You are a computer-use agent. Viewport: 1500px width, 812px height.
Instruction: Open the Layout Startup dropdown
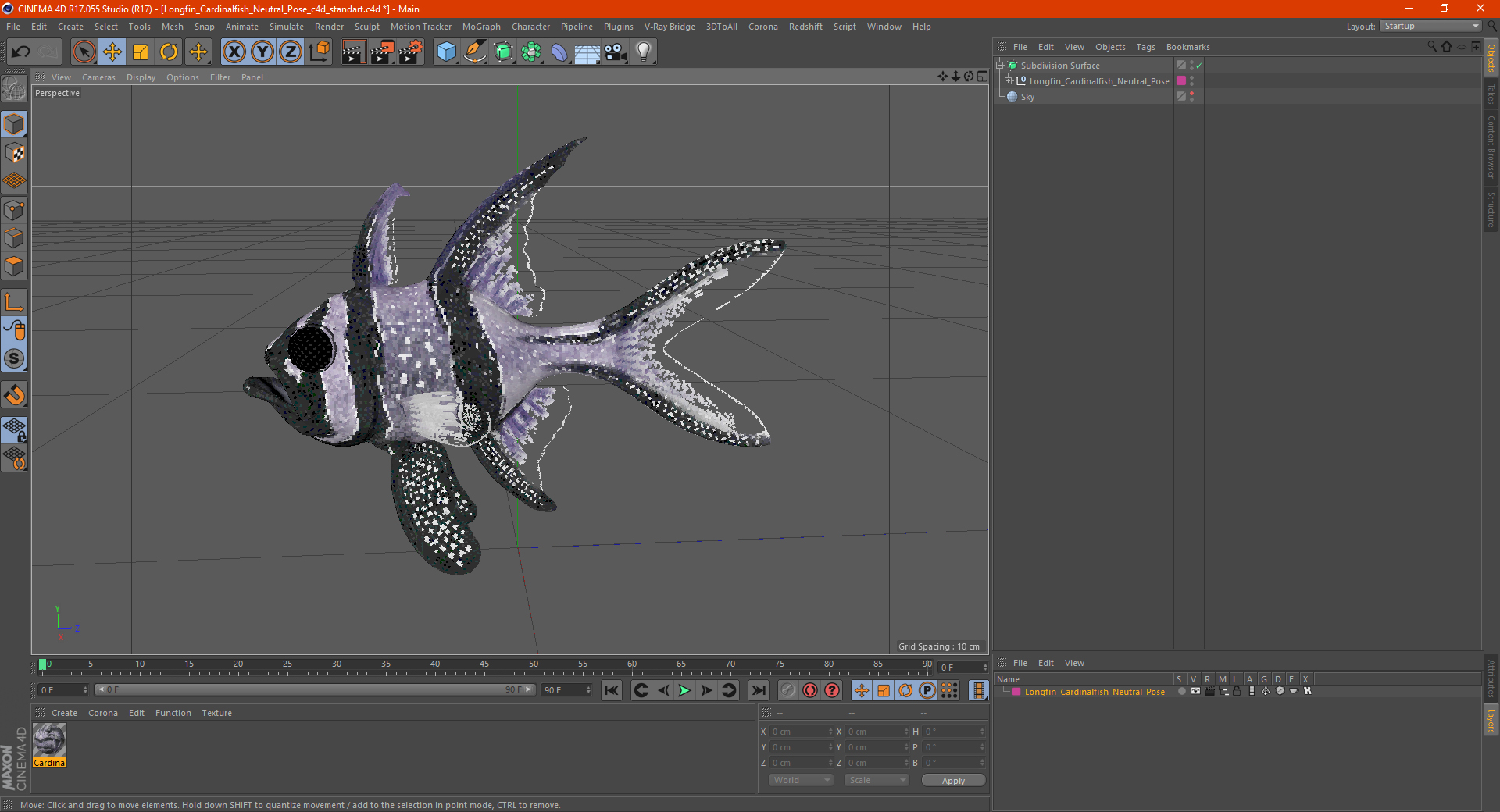pyautogui.click(x=1431, y=26)
